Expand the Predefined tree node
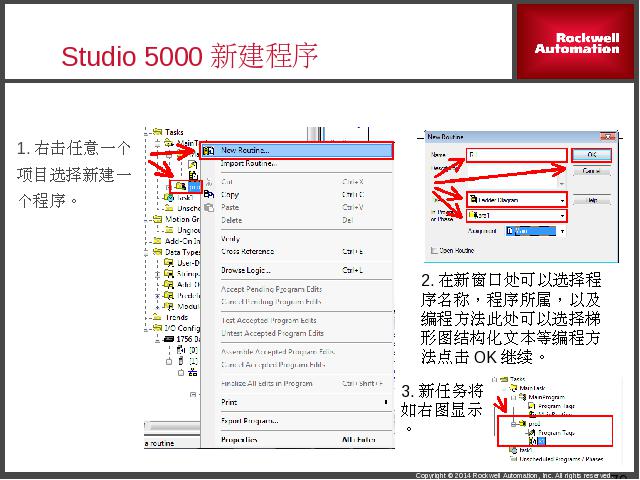640x480 pixels. 158,296
